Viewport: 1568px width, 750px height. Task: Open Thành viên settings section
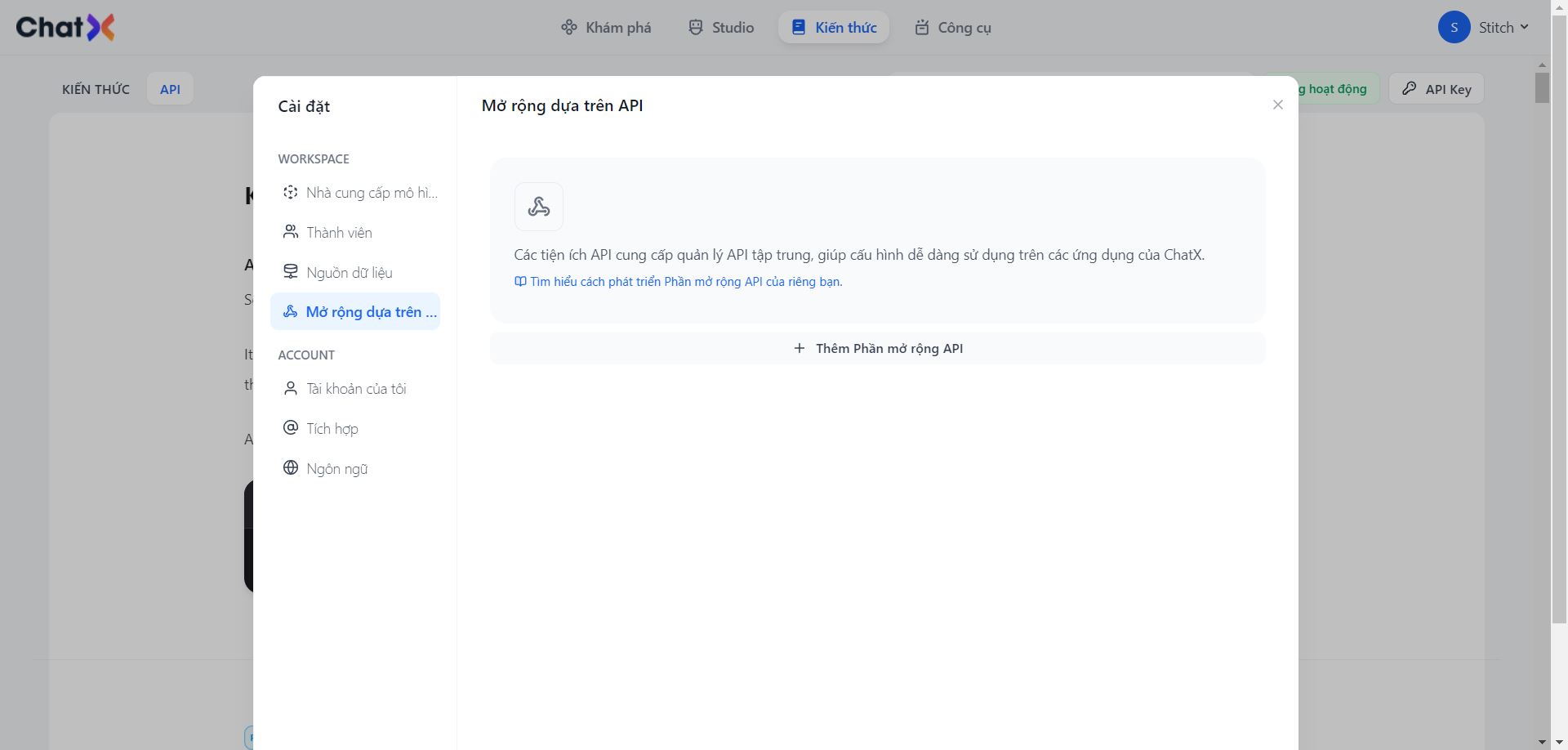click(x=339, y=233)
